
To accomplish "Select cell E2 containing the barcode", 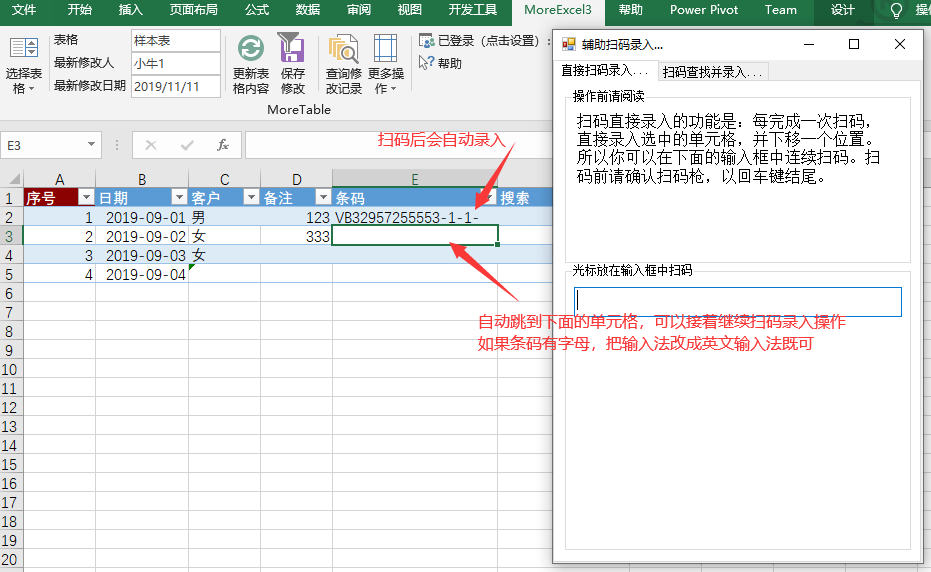I will 414,217.
